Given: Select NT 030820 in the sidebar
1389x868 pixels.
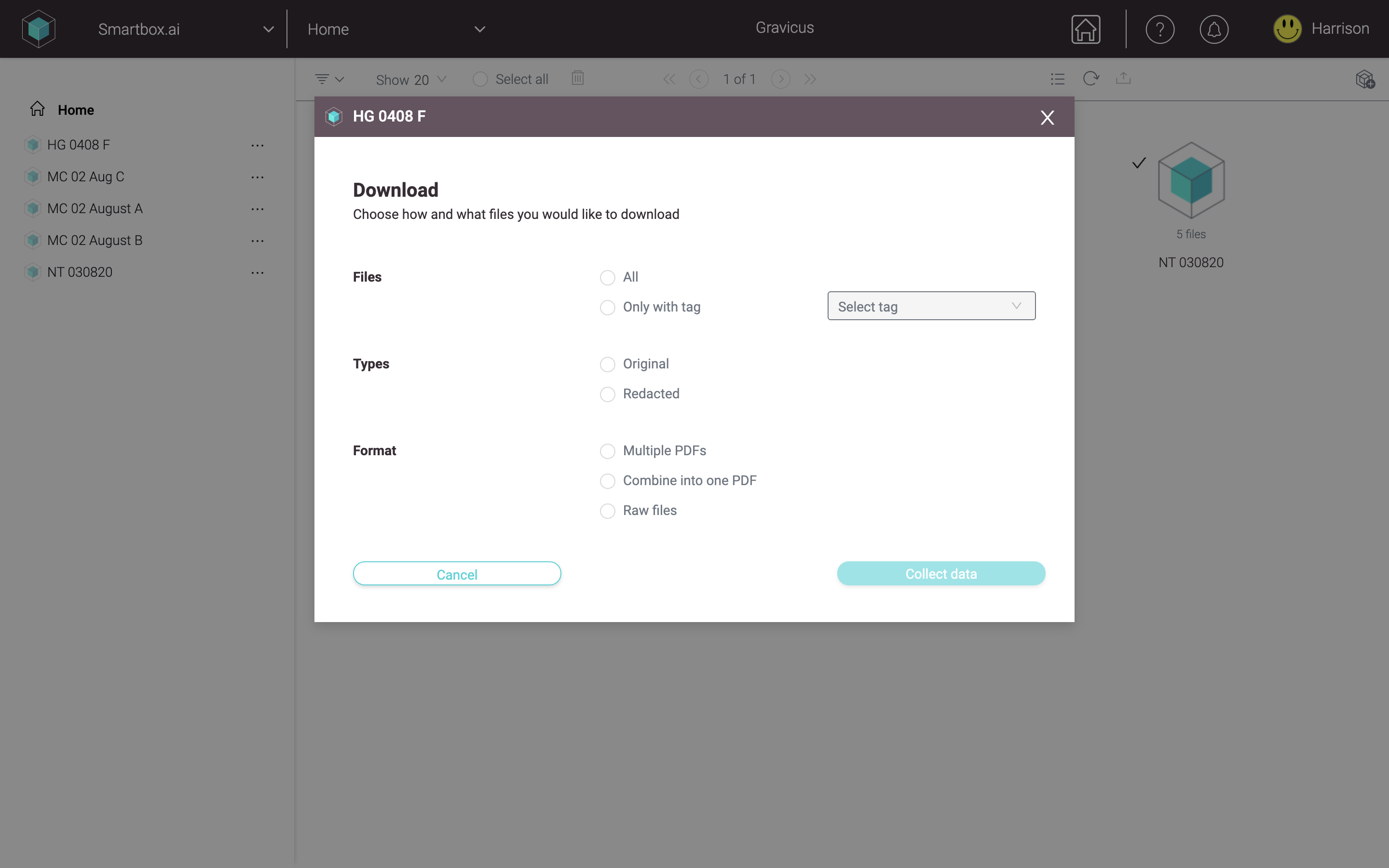Looking at the screenshot, I should point(82,271).
